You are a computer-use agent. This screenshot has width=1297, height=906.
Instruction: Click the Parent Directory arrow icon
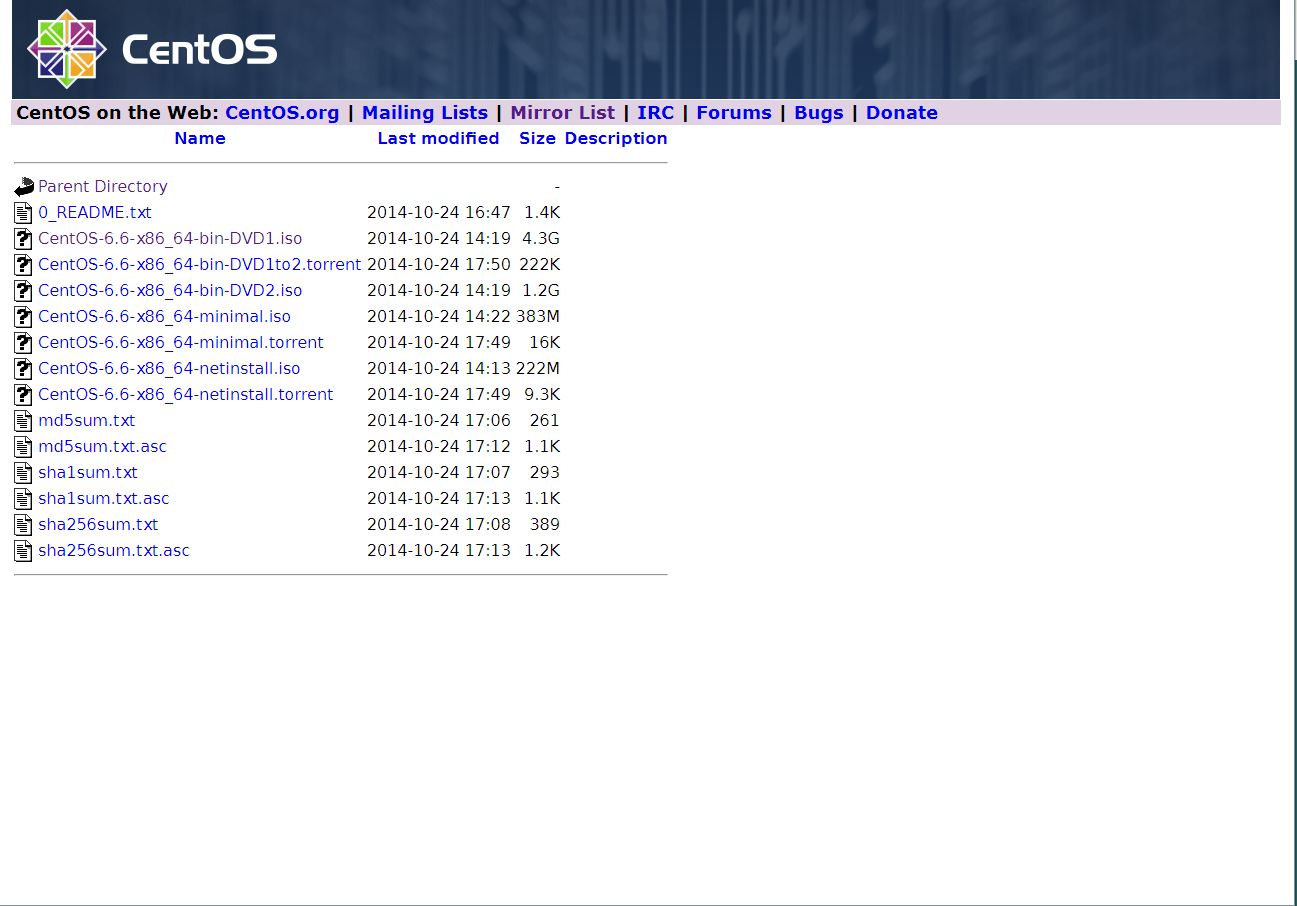[23, 185]
